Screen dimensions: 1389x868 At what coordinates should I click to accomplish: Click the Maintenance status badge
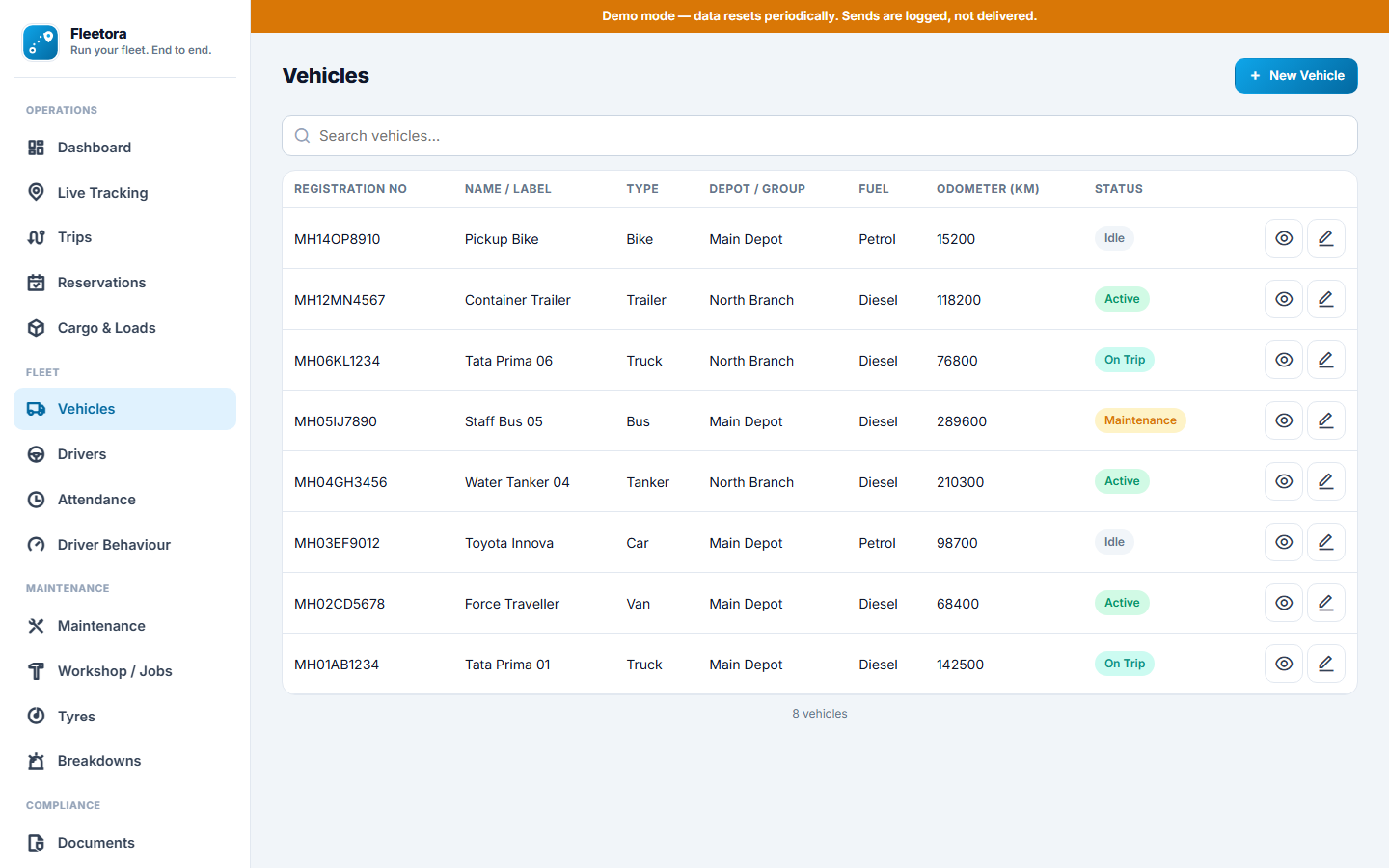tap(1140, 420)
